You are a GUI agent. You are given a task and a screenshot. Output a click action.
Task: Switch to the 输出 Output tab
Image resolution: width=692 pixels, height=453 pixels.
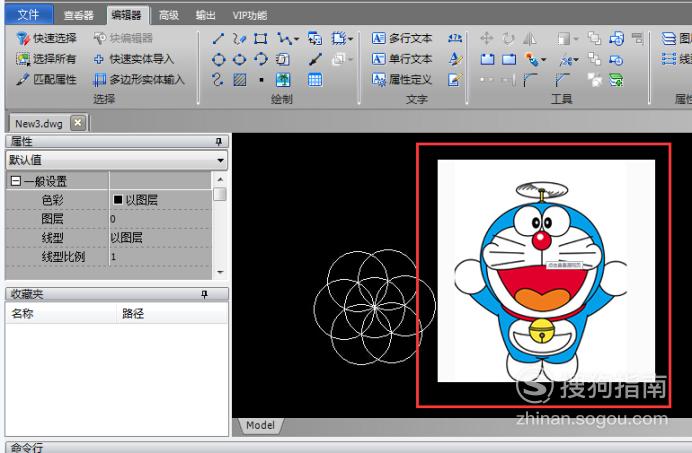[206, 15]
